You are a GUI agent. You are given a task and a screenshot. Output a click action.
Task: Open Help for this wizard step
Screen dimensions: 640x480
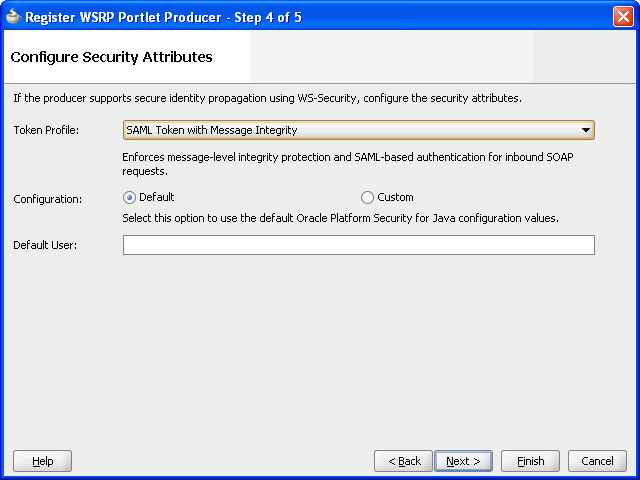point(42,461)
